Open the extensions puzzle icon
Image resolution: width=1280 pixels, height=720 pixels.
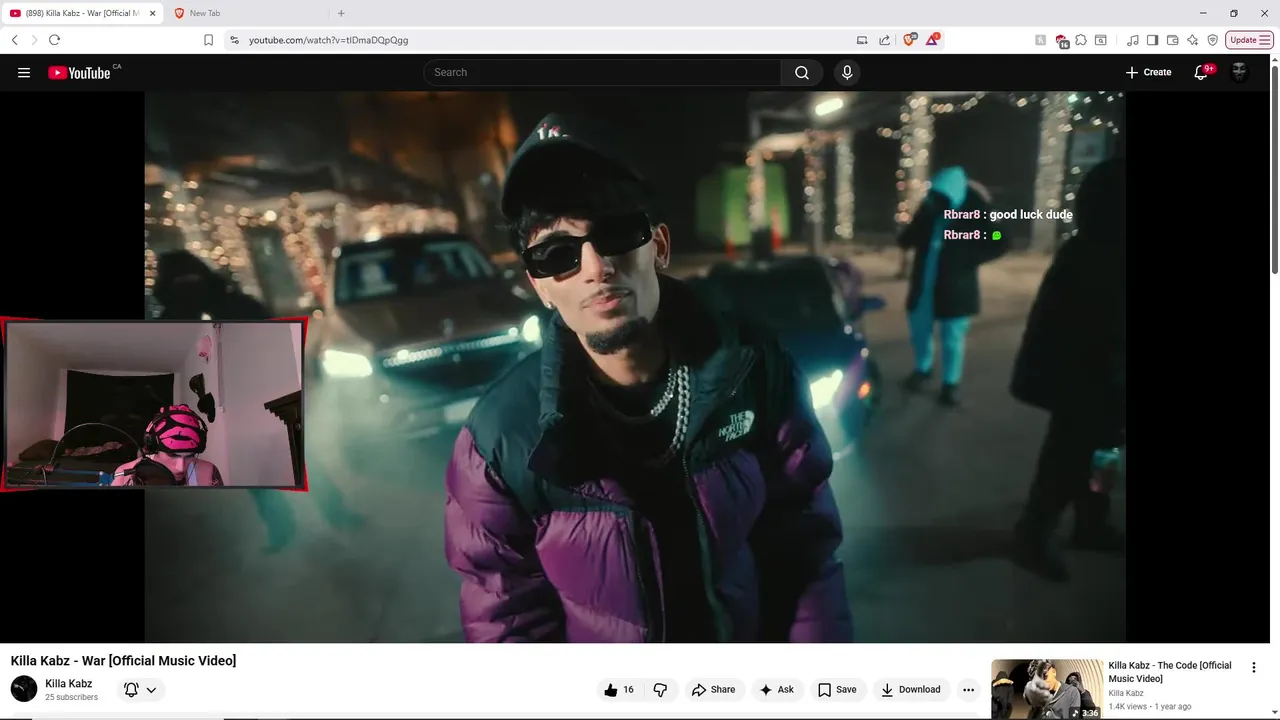1081,40
